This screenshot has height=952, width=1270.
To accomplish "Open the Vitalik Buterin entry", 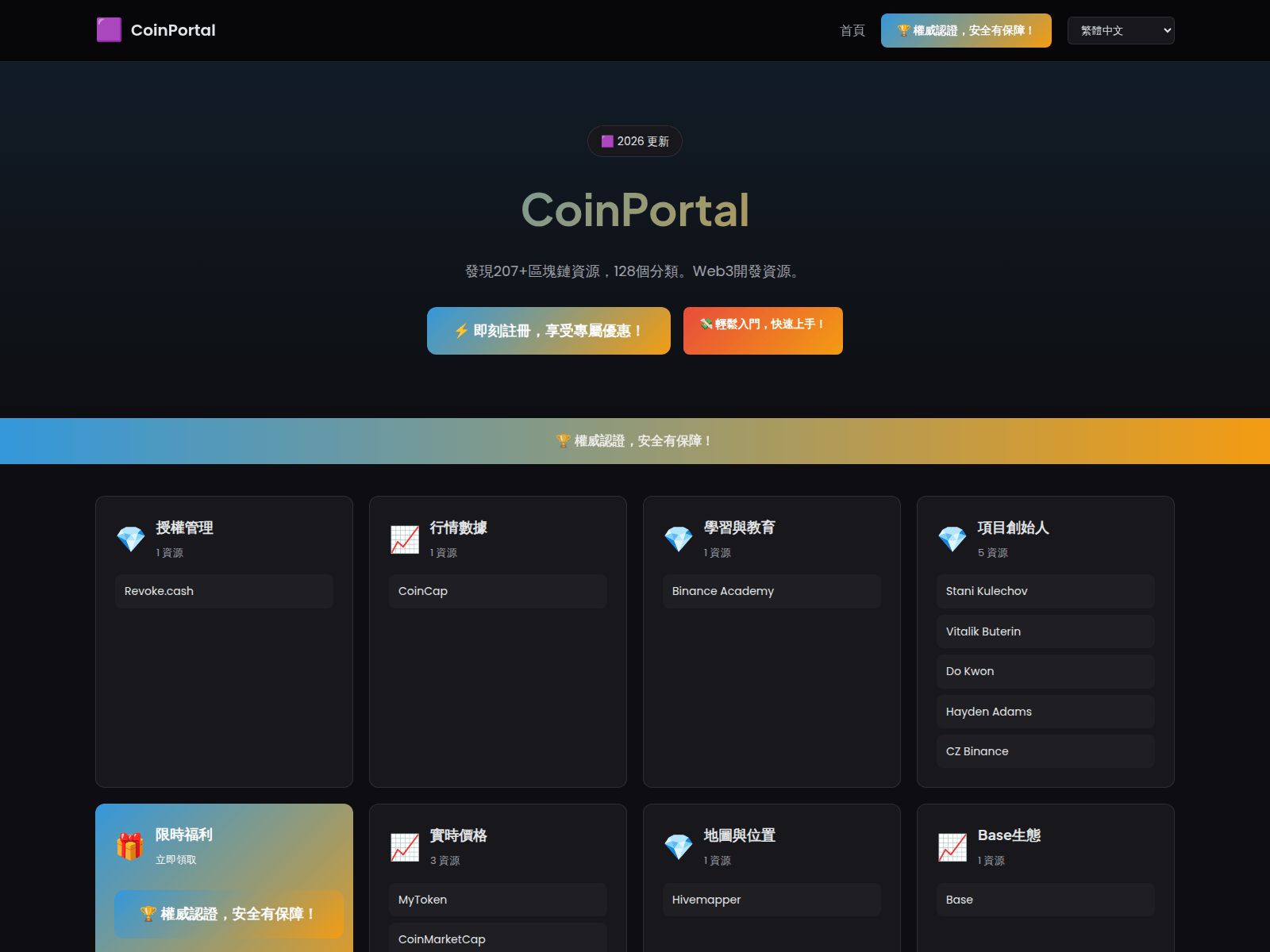I will point(1045,631).
